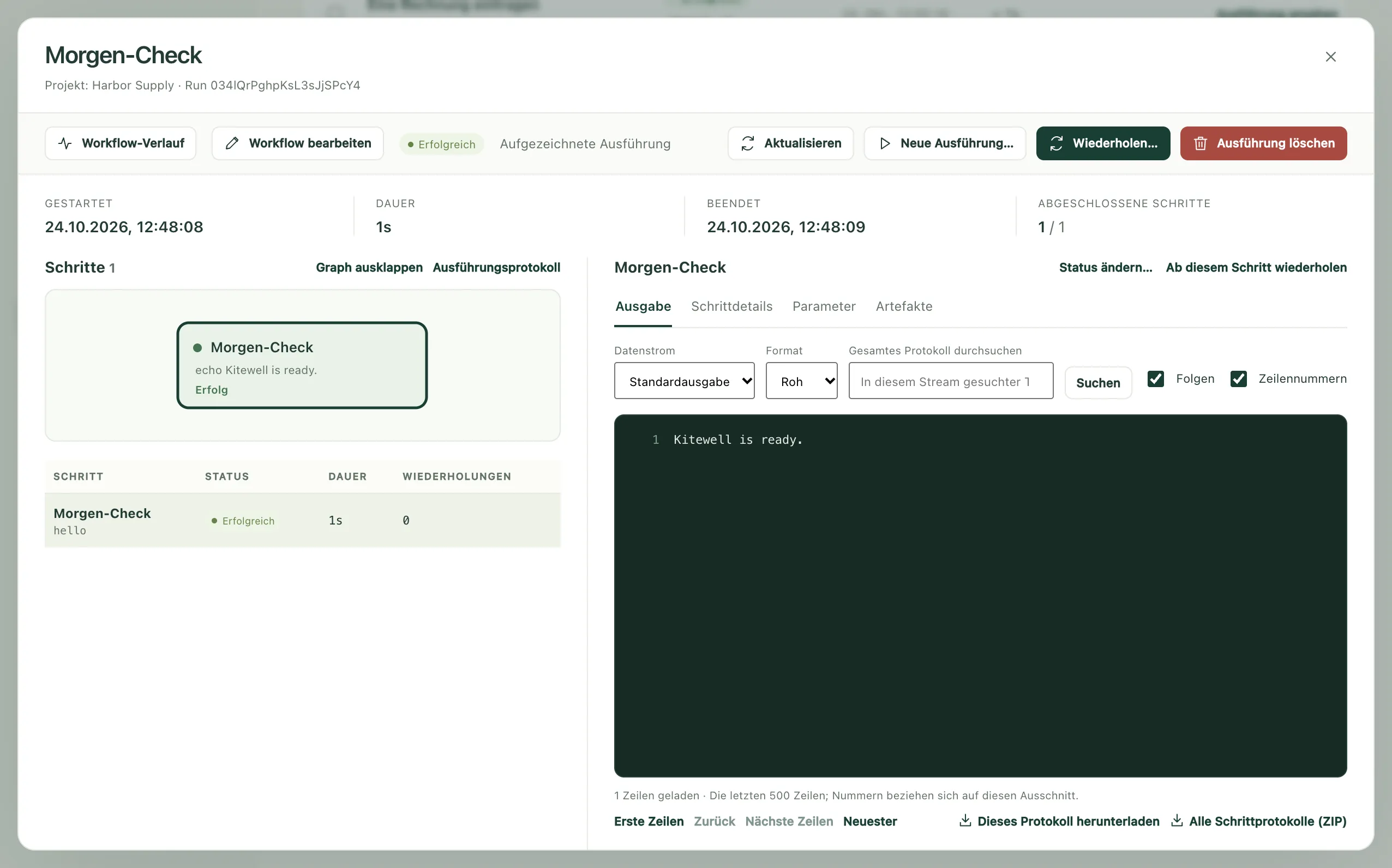Open the Datenstrom Standardausgabe dropdown

(684, 381)
